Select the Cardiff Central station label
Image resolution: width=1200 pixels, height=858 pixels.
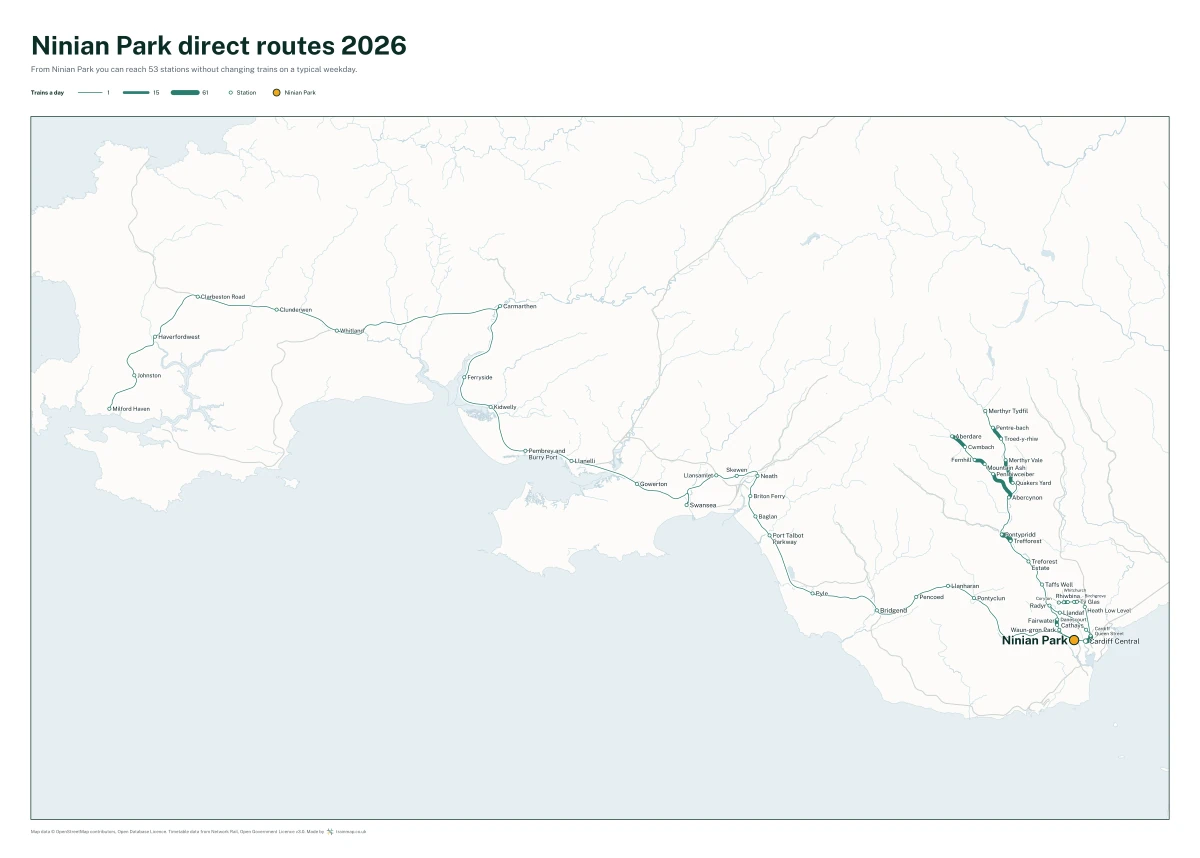pyautogui.click(x=1113, y=641)
